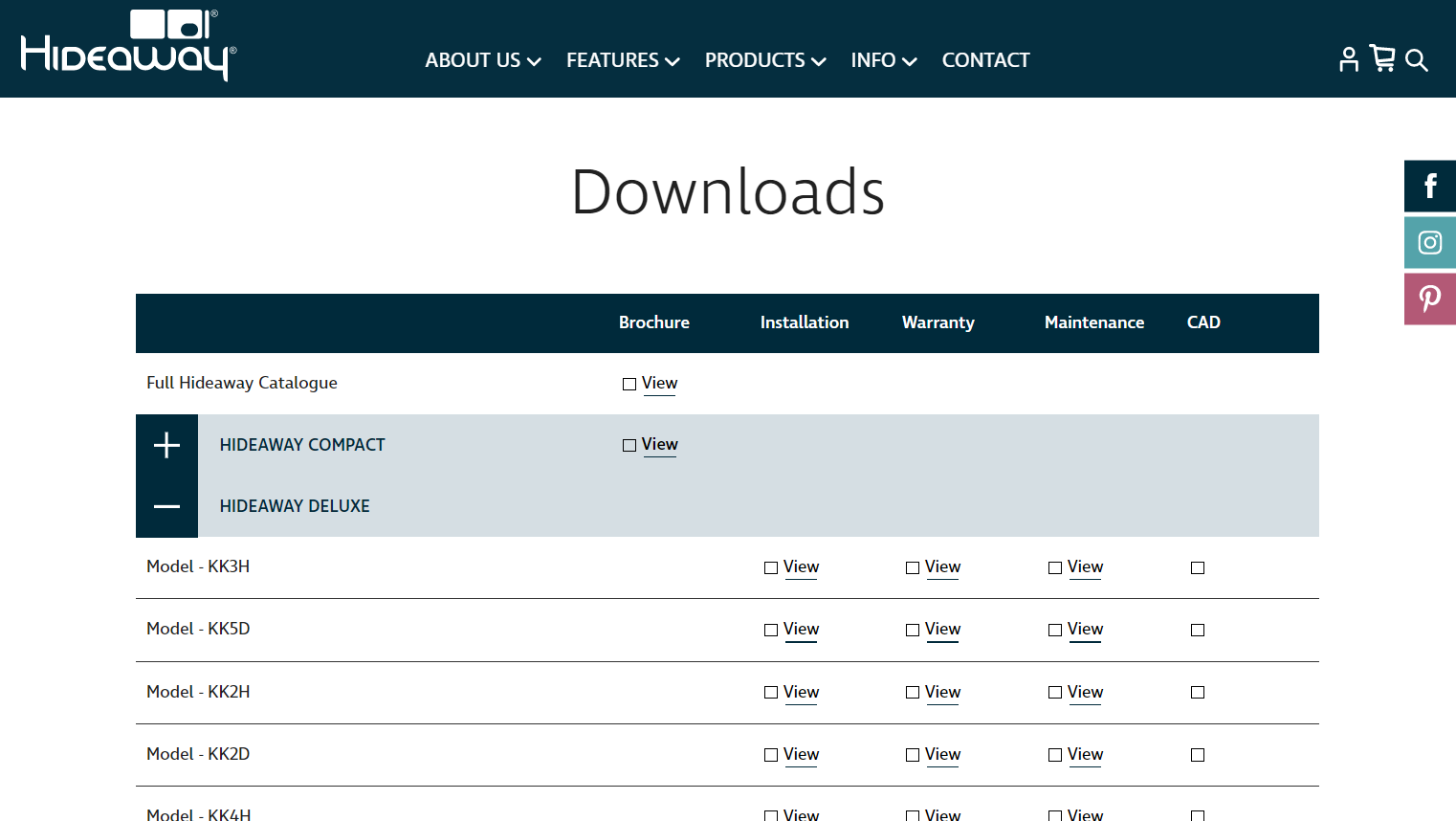Open the shopping cart icon
The width and height of the screenshot is (1456, 821).
point(1382,58)
